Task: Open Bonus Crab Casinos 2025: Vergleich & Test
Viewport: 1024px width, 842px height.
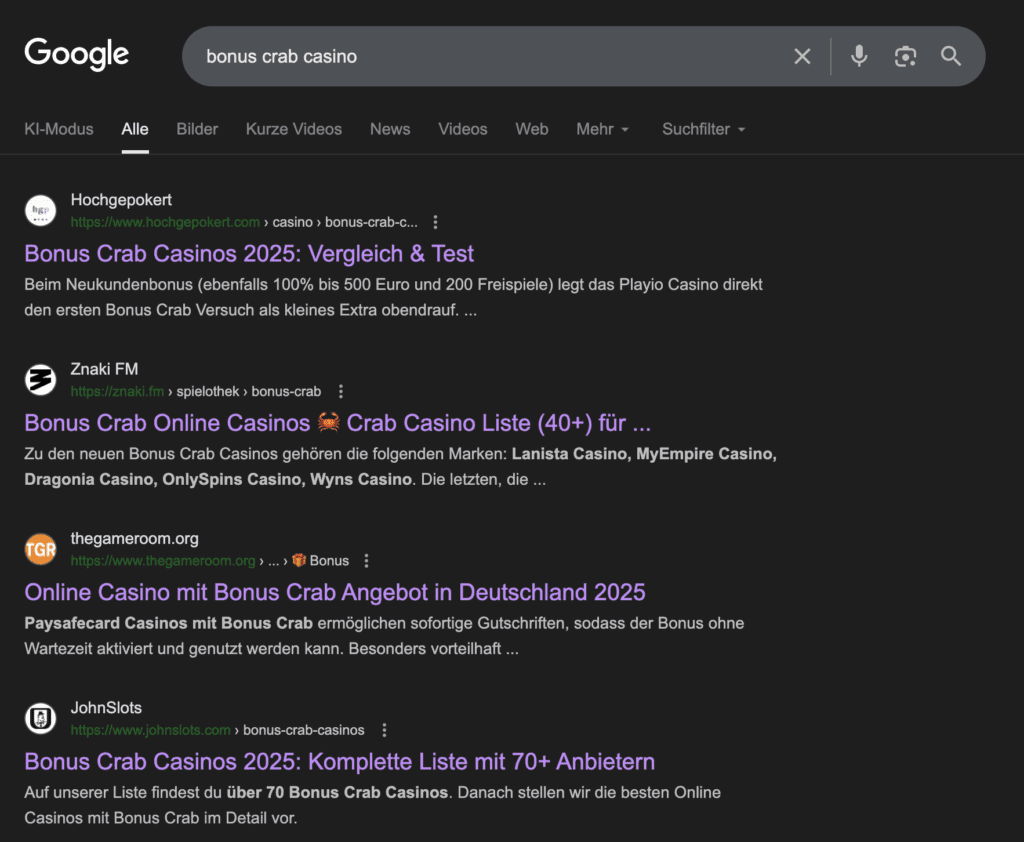Action: coord(249,253)
